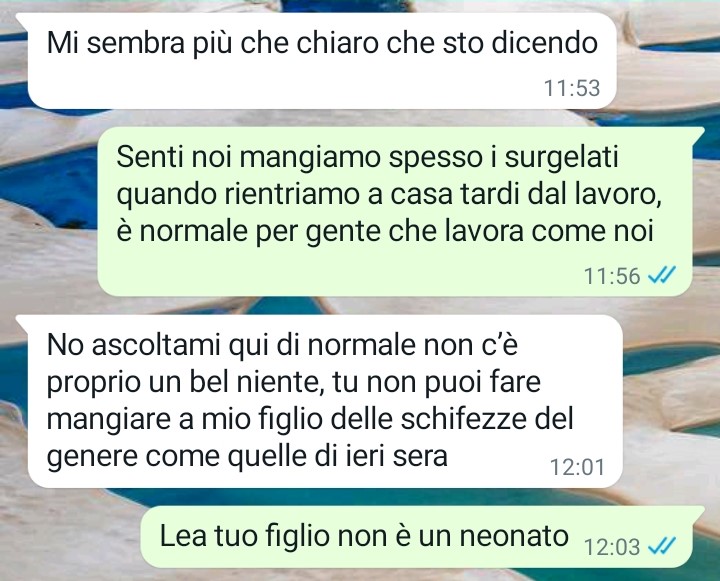Tap the blue read-receipt checkmarks at 12:03
720x581 pixels.
[661, 547]
